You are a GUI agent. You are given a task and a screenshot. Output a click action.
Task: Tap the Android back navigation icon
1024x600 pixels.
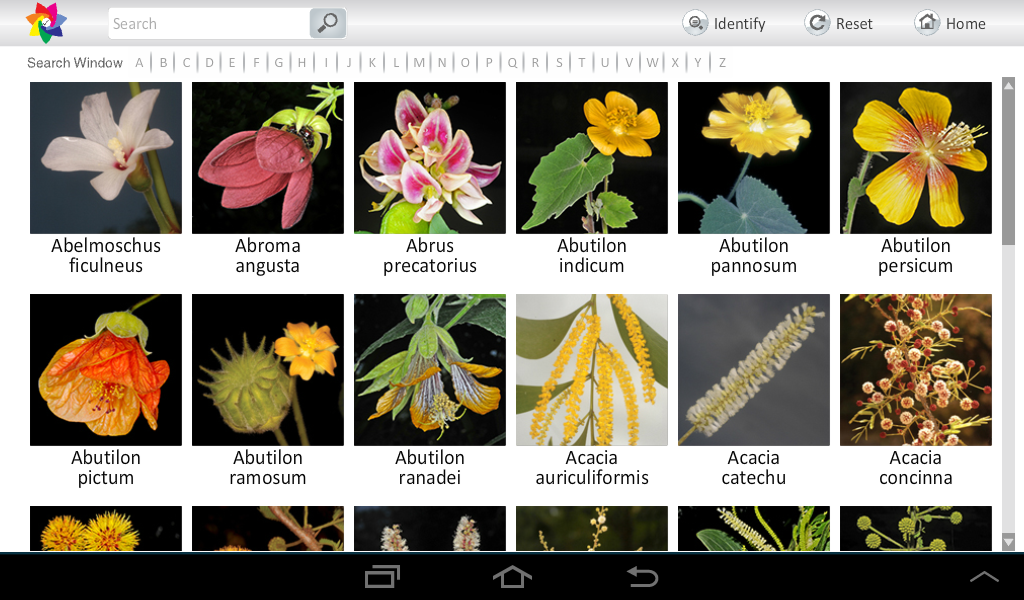642,576
